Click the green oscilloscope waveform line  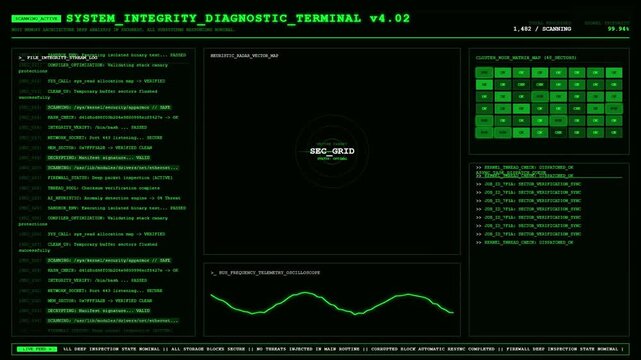click(x=332, y=303)
